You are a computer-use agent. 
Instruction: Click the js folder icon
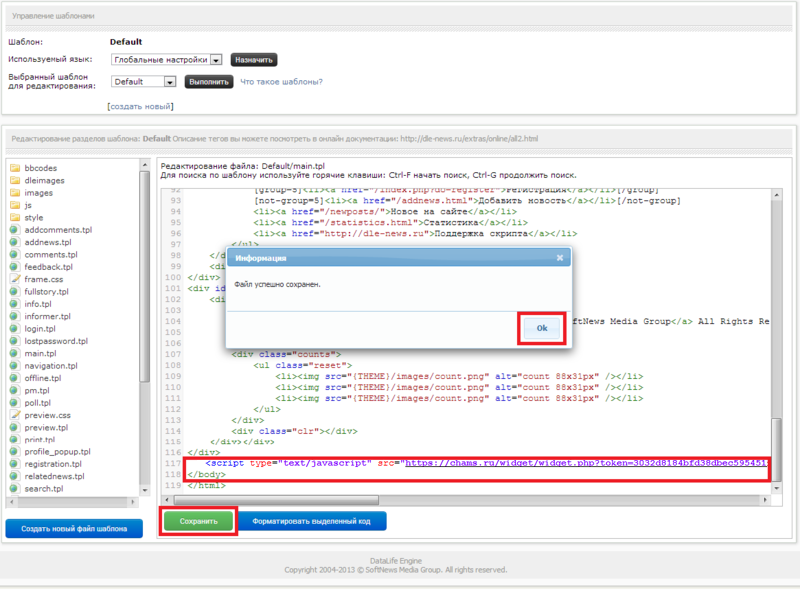(x=15, y=205)
